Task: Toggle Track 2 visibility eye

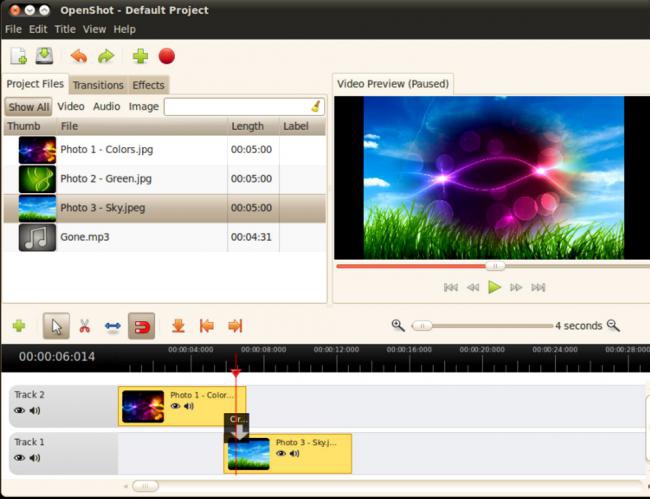Action: pyautogui.click(x=19, y=410)
